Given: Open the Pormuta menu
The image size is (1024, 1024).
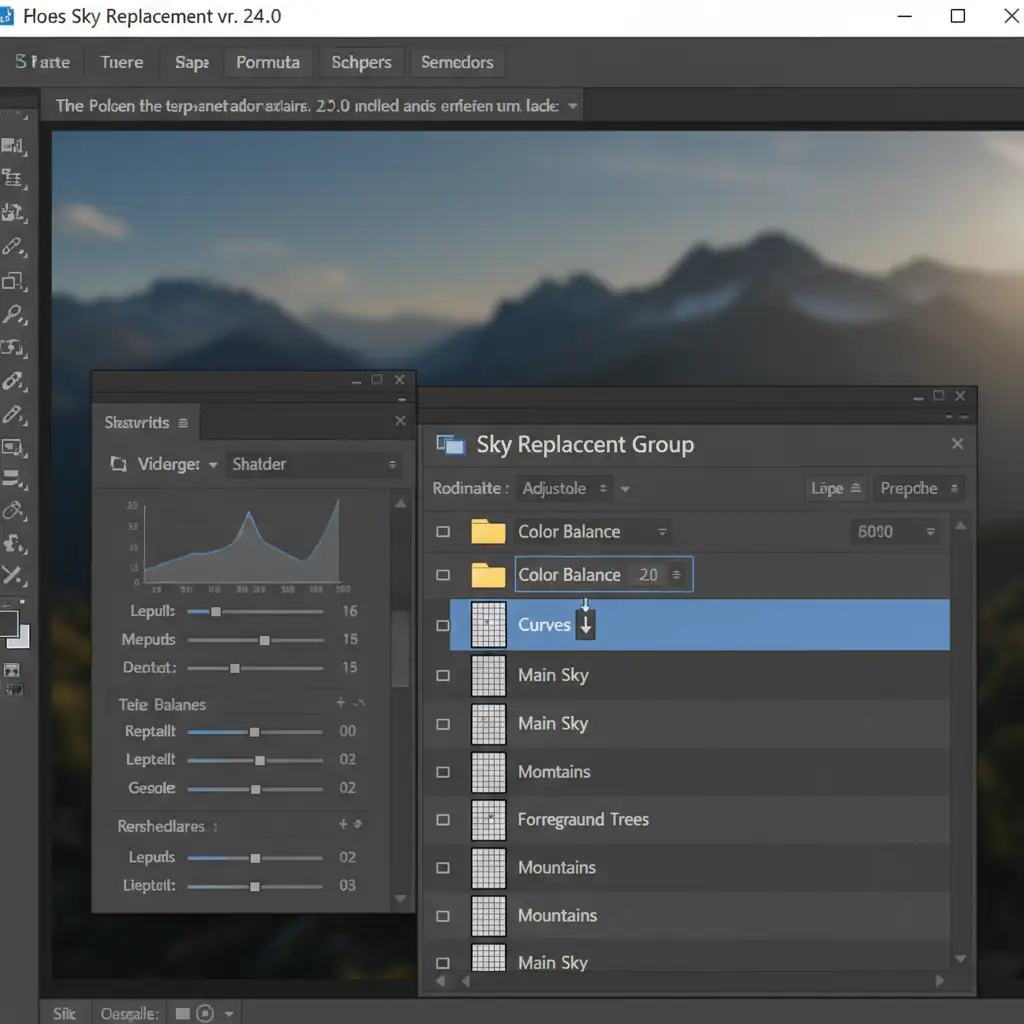Looking at the screenshot, I should [267, 62].
